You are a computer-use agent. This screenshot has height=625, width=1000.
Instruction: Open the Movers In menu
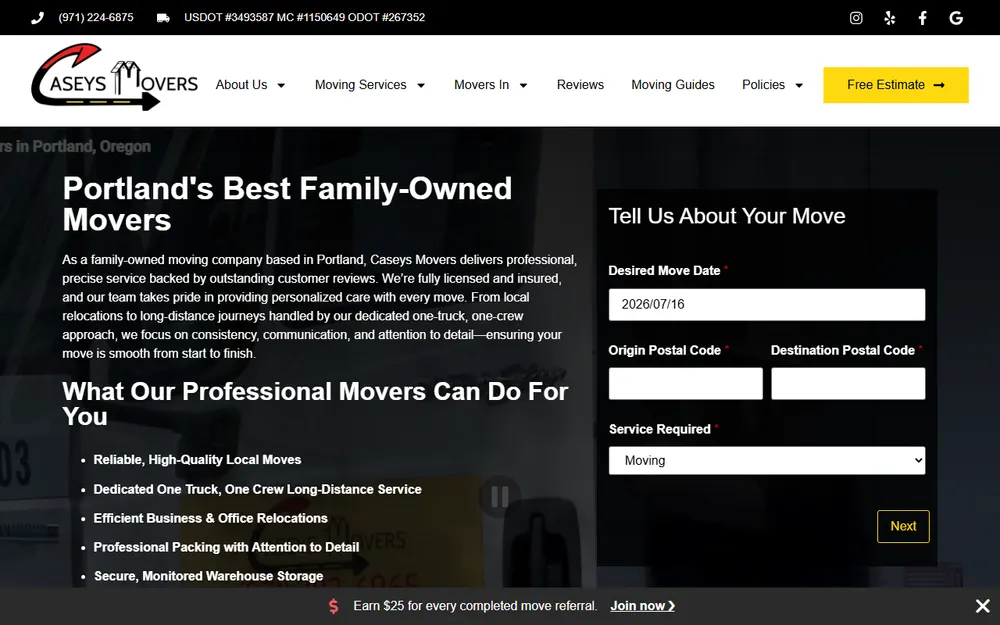482,85
